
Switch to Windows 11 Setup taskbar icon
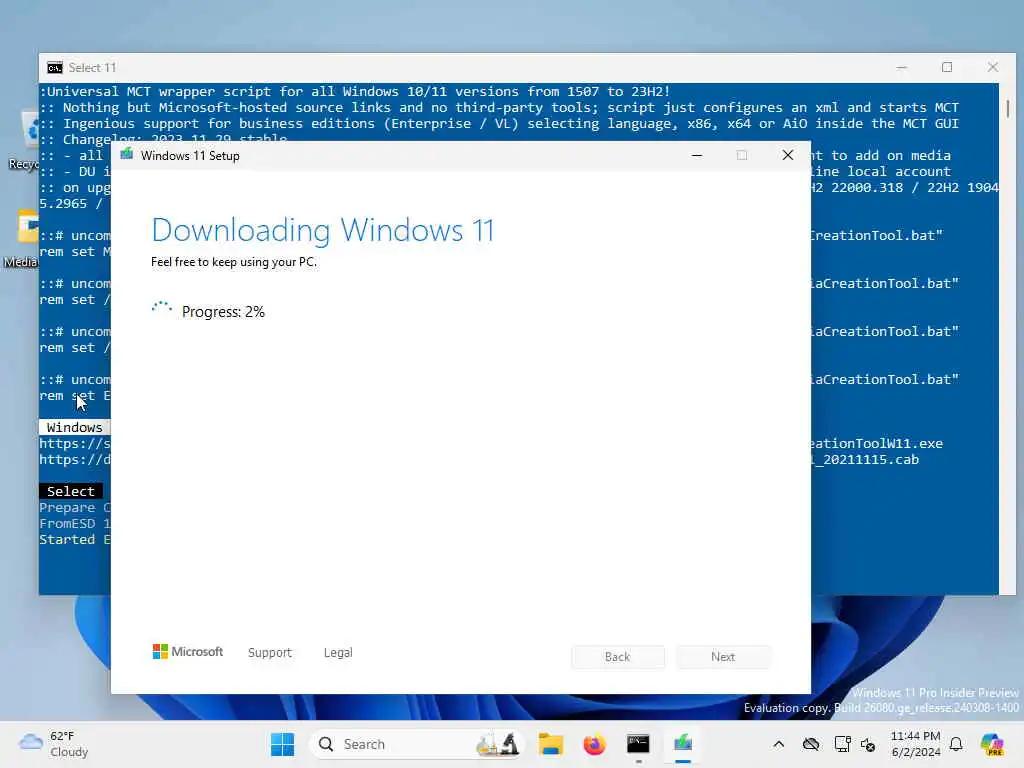tap(682, 744)
